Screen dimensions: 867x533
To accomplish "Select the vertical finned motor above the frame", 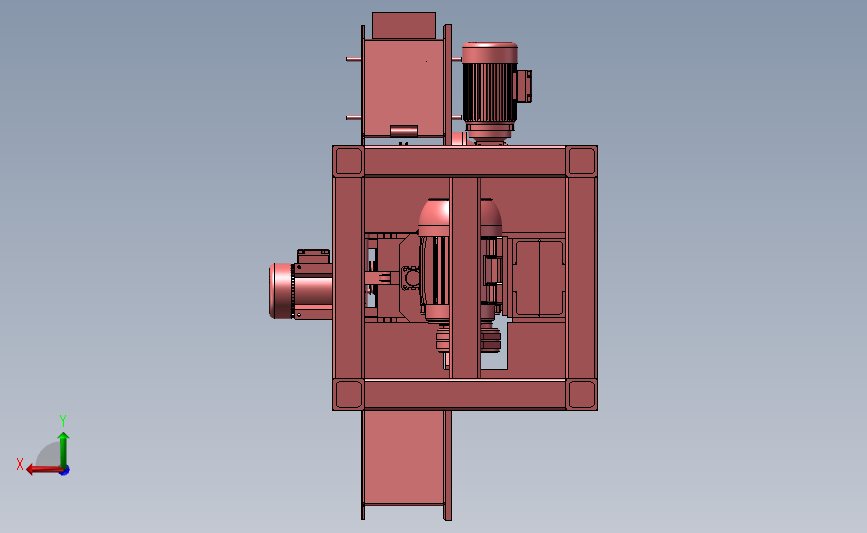I will pyautogui.click(x=490, y=91).
